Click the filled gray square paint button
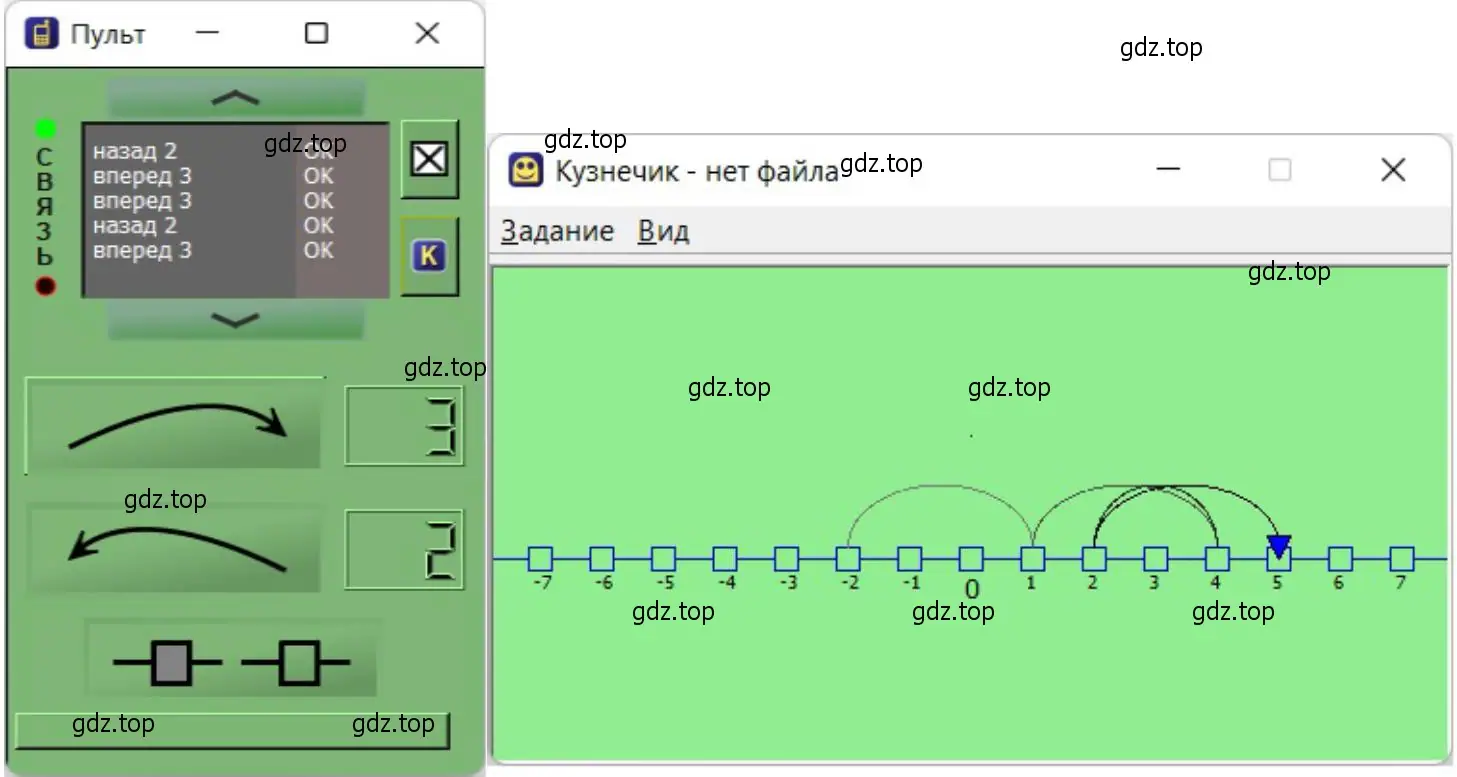The width and height of the screenshot is (1457, 777). [170, 663]
